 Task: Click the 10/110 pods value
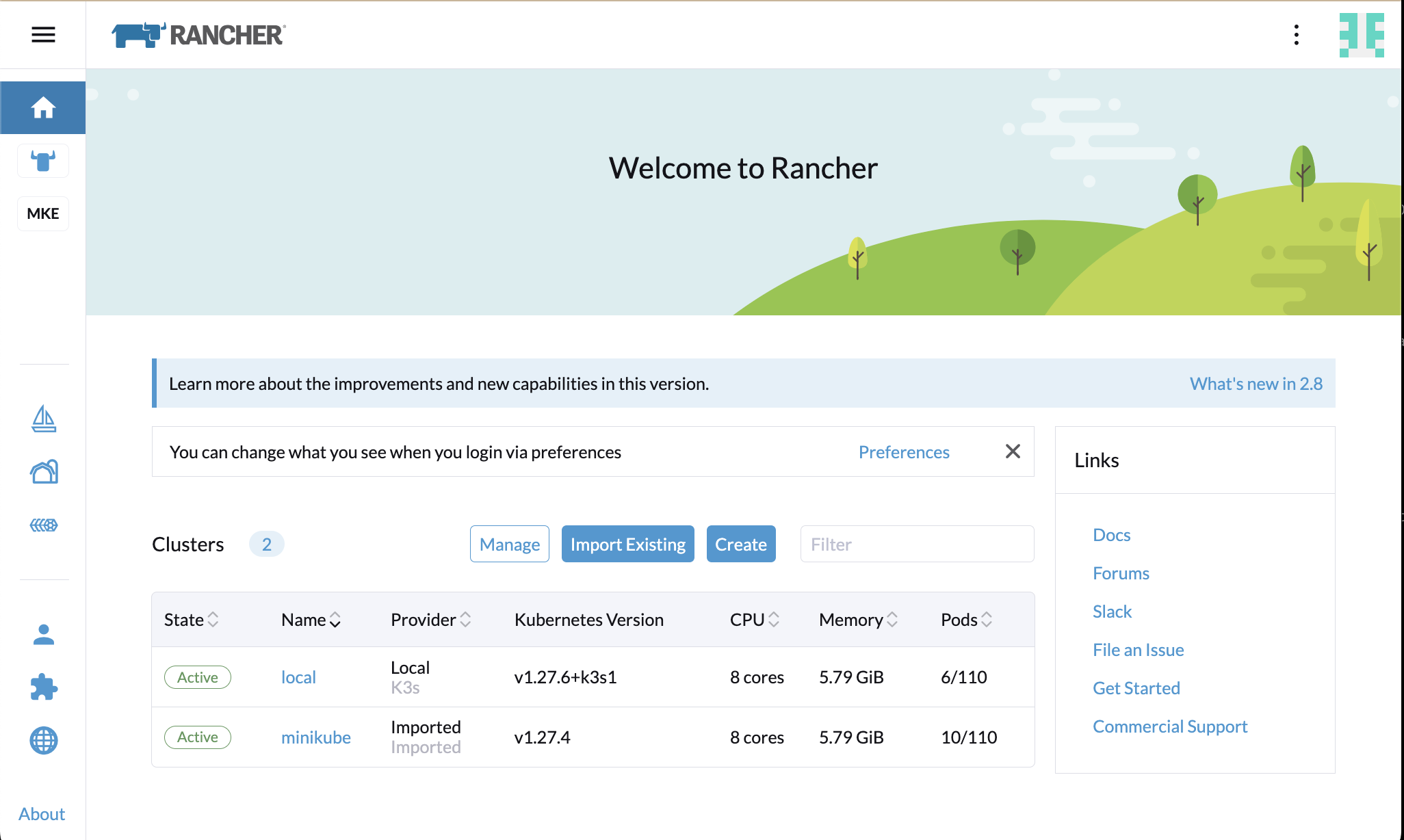[969, 737]
